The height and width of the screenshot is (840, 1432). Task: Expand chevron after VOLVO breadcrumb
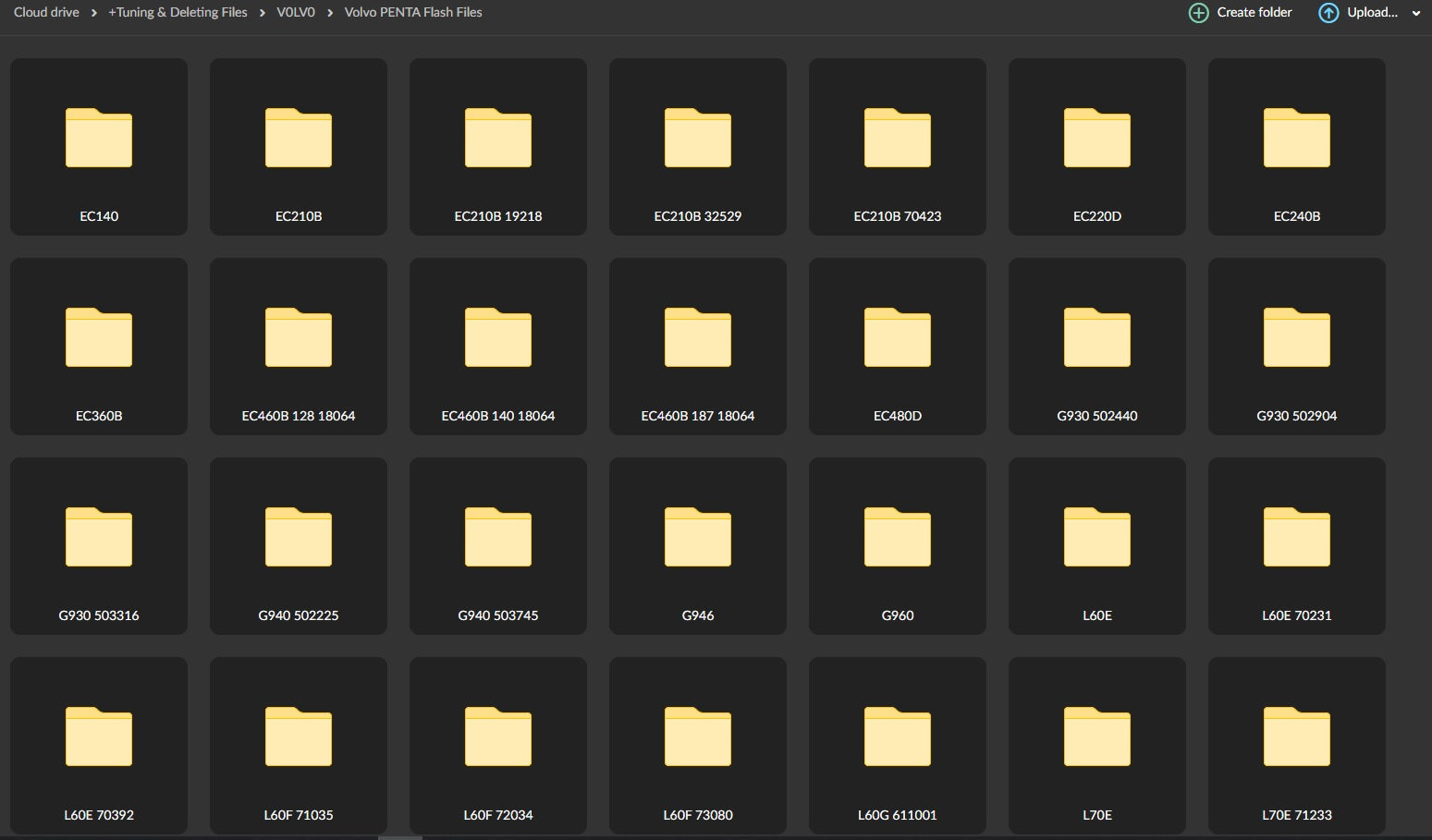pos(330,13)
